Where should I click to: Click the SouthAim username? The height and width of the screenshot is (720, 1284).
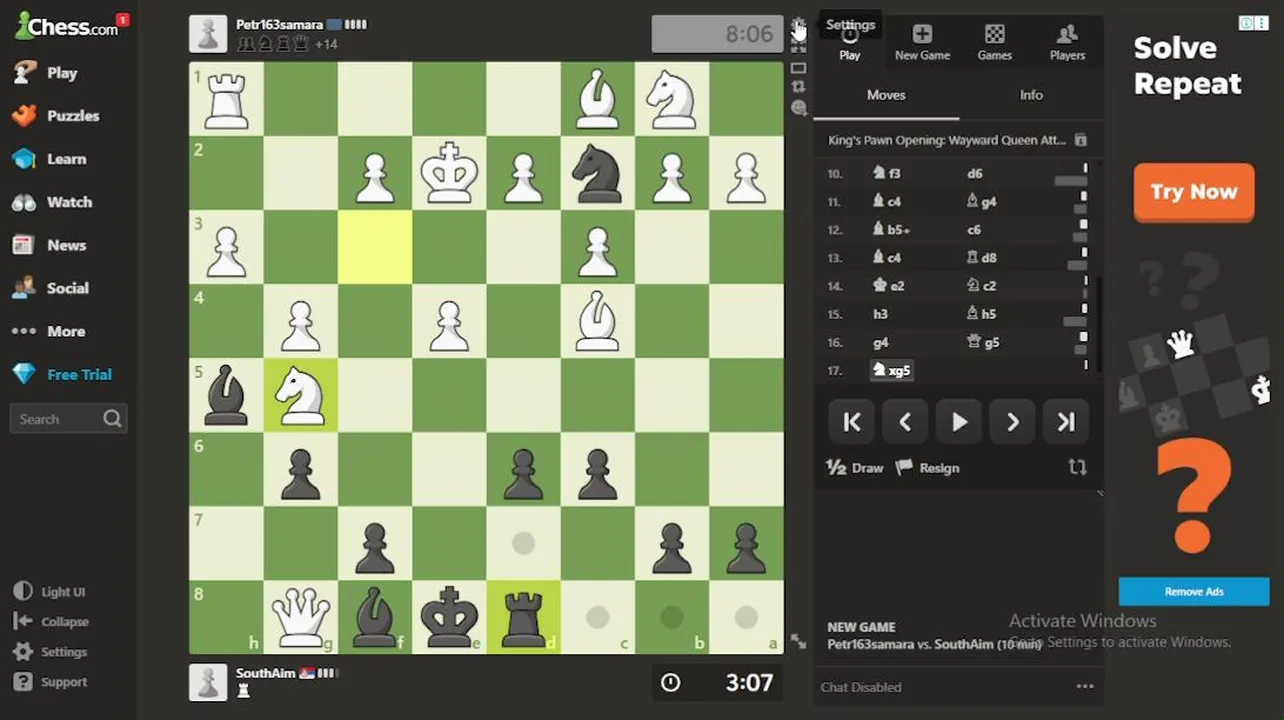(265, 673)
